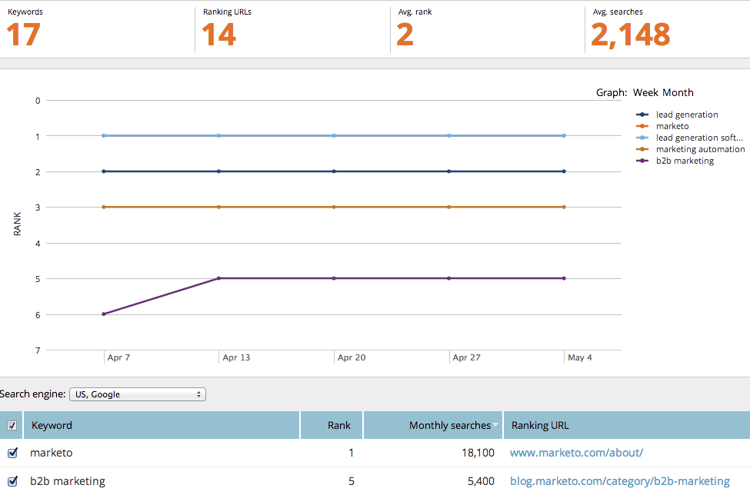This screenshot has height=495, width=750.
Task: Click b2b marketing data point at Apr 7
Action: click(104, 314)
